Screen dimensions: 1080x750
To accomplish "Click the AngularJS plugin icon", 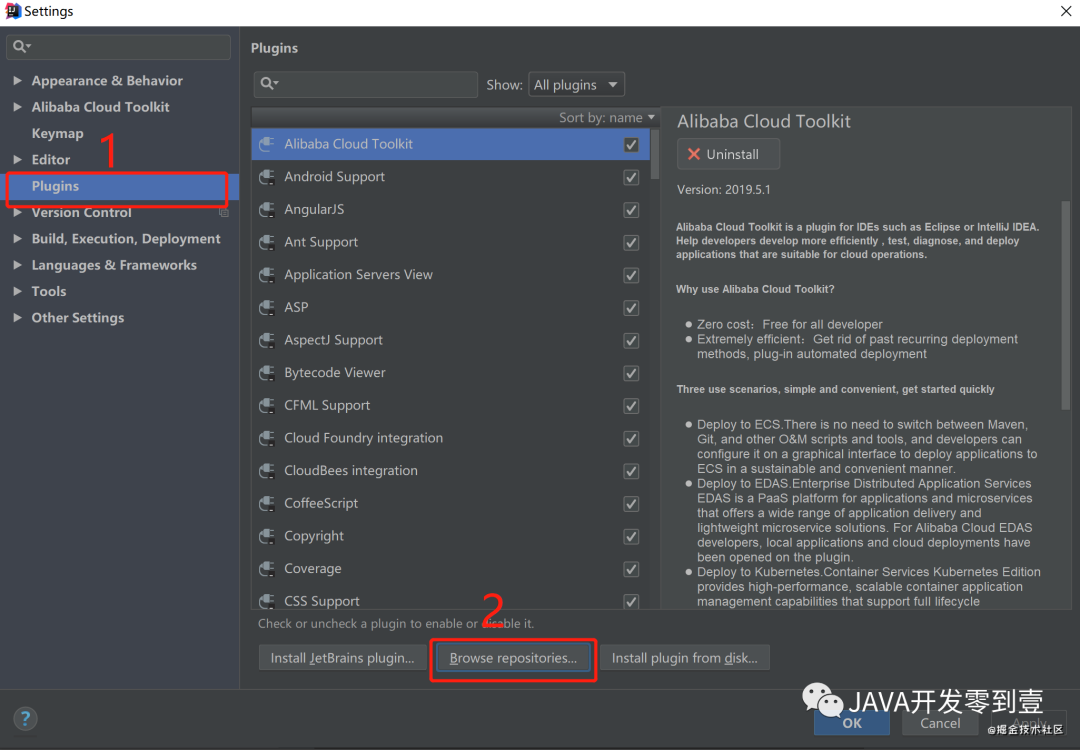I will [x=267, y=210].
